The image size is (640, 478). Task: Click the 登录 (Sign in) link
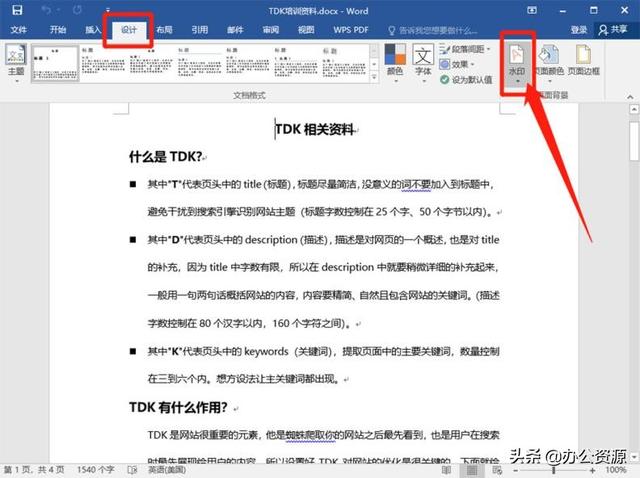pos(578,30)
